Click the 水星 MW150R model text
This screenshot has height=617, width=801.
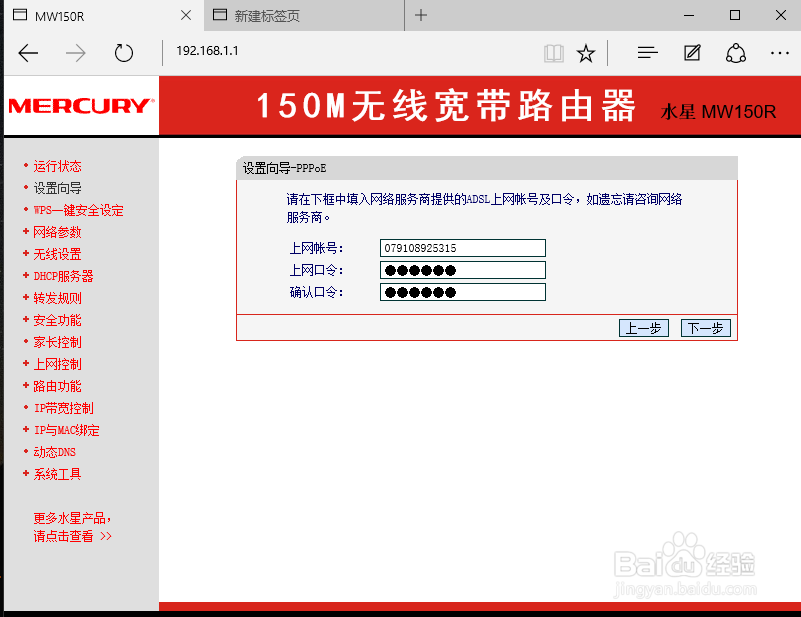(x=718, y=111)
